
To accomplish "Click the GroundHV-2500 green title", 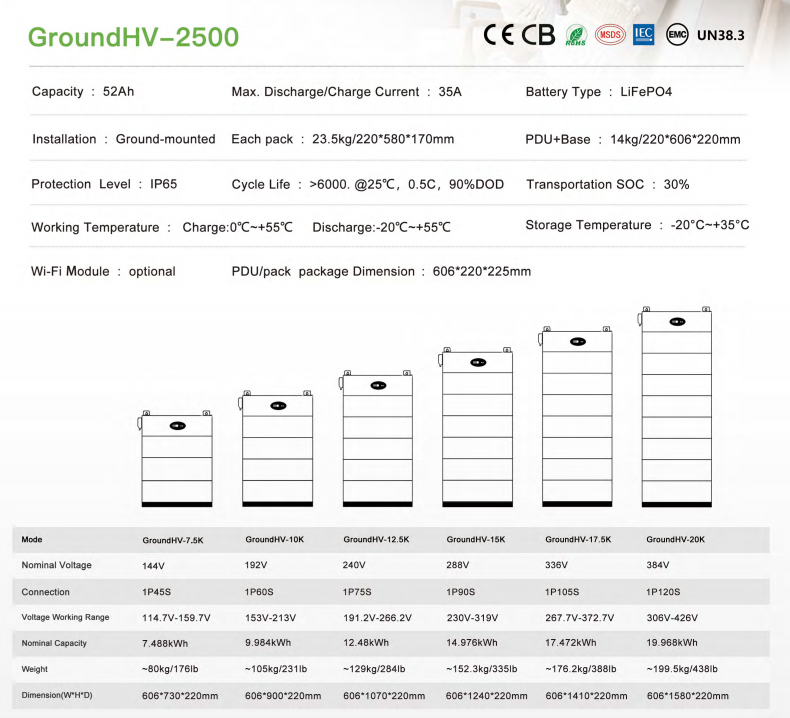I will (133, 37).
